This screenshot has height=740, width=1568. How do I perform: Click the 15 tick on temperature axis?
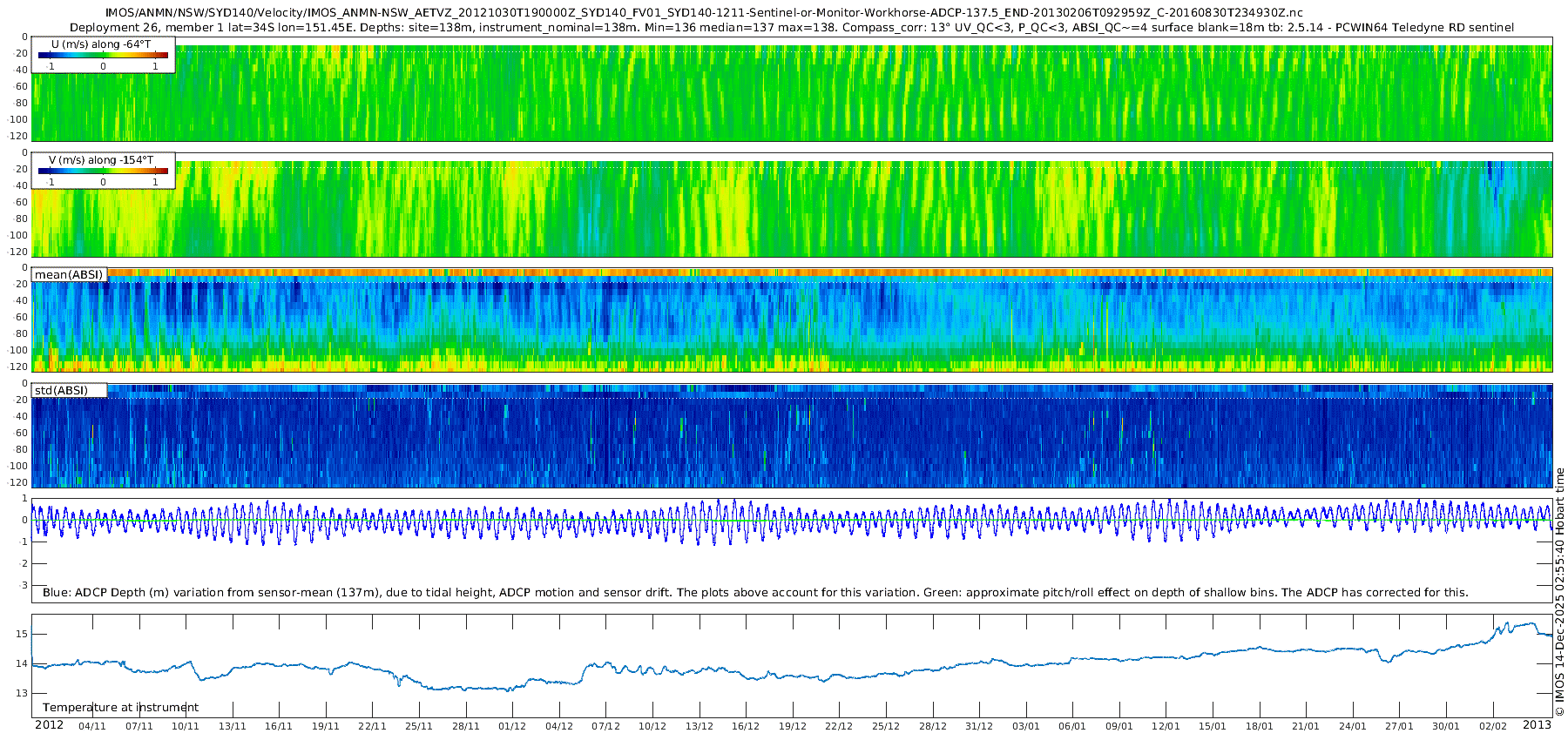[22, 634]
